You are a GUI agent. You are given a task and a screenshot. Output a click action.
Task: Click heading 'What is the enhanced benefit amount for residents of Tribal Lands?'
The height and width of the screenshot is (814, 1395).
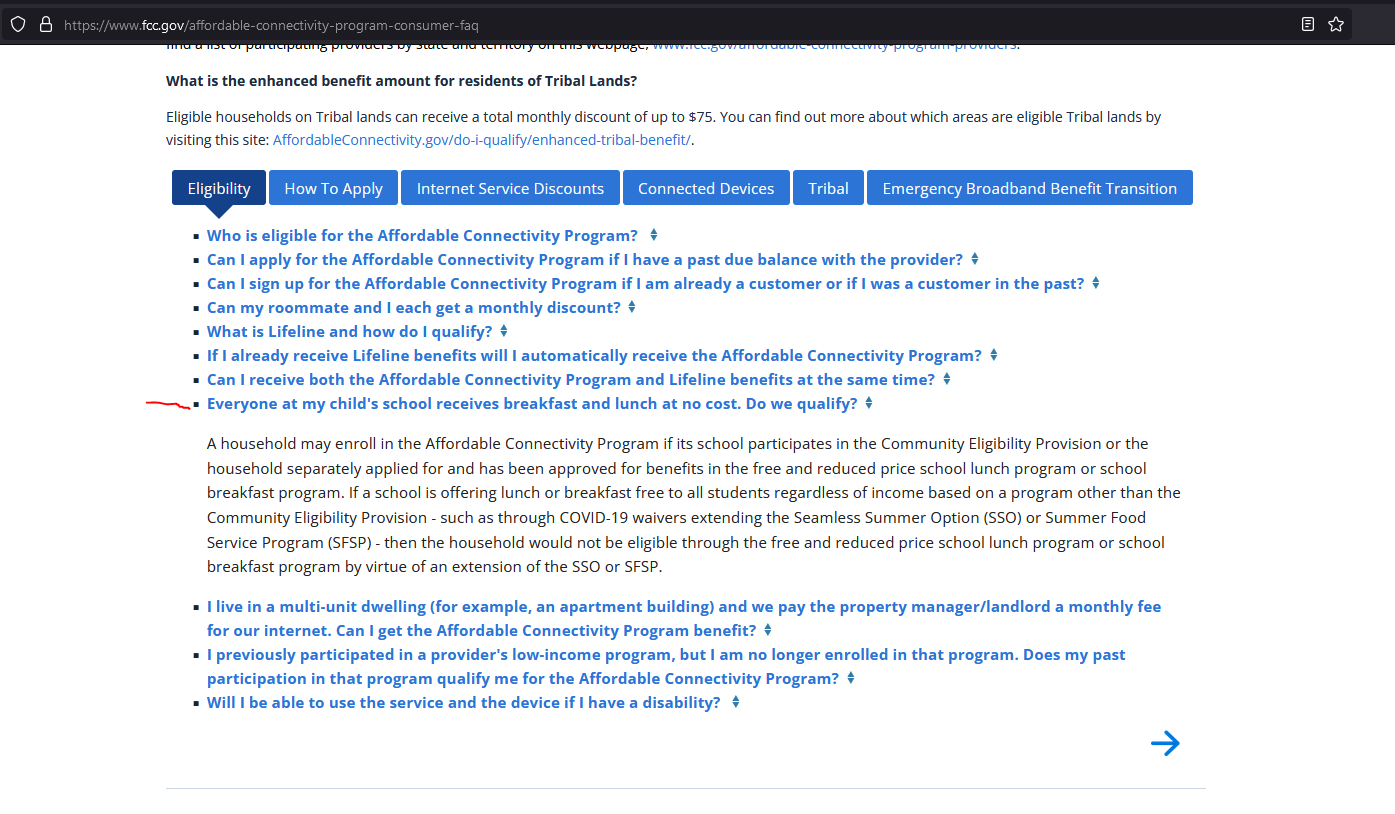[402, 80]
